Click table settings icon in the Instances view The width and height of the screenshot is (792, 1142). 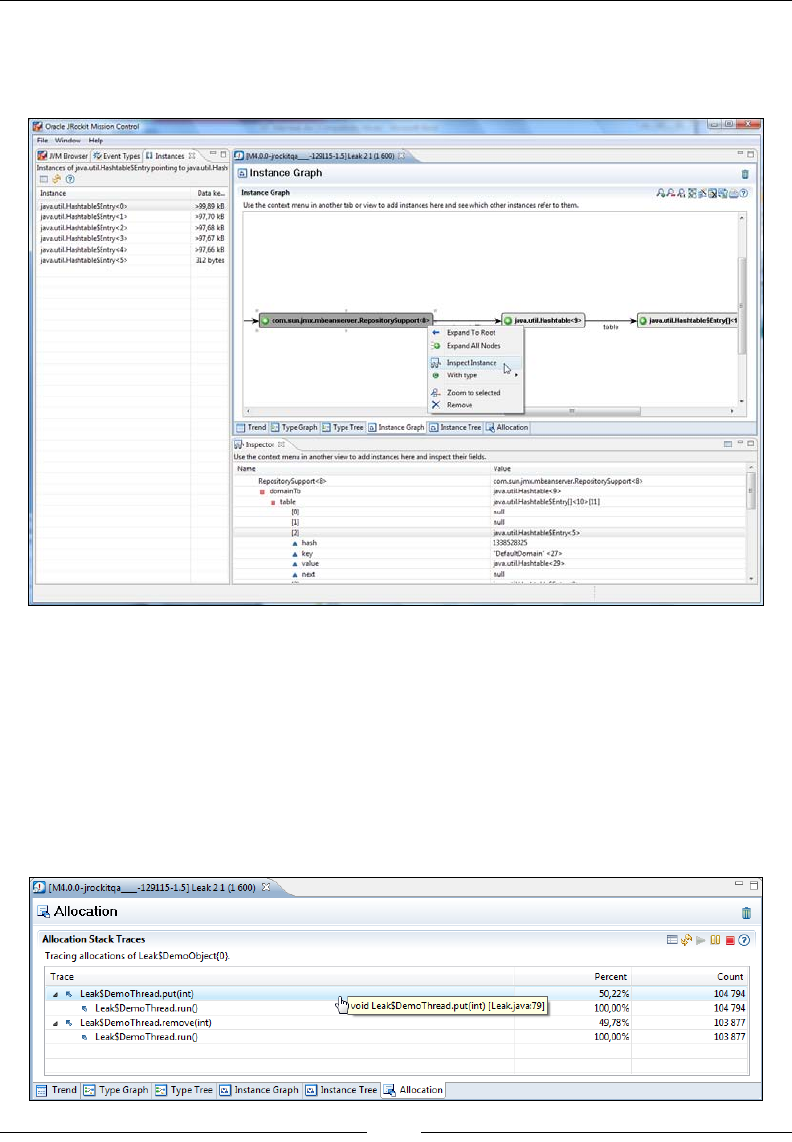point(44,179)
